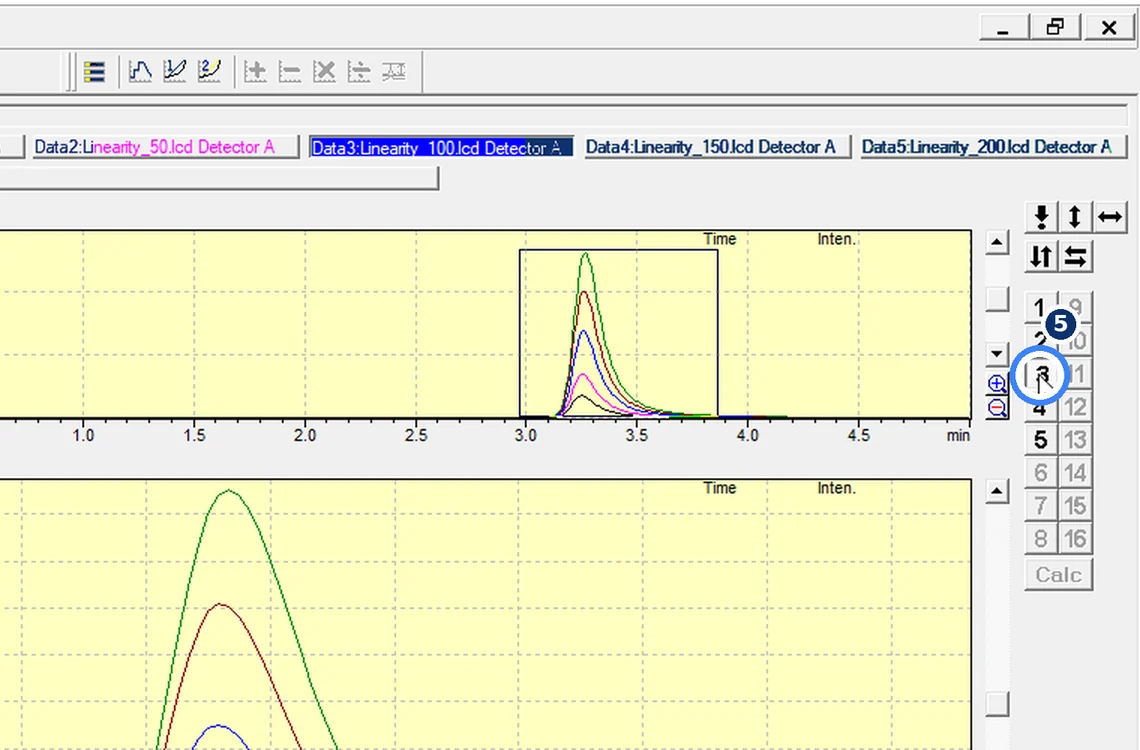Click the 3.0 tick label on time axis
The image size is (1140, 750).
[x=526, y=435]
